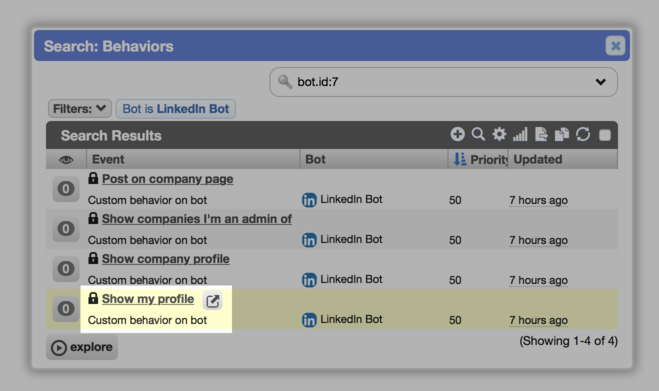Click the Bot is LinkedIn Bot filter tag
659x391 pixels.
coord(176,109)
